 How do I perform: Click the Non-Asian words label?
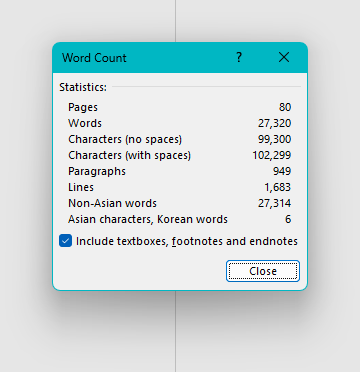click(112, 203)
